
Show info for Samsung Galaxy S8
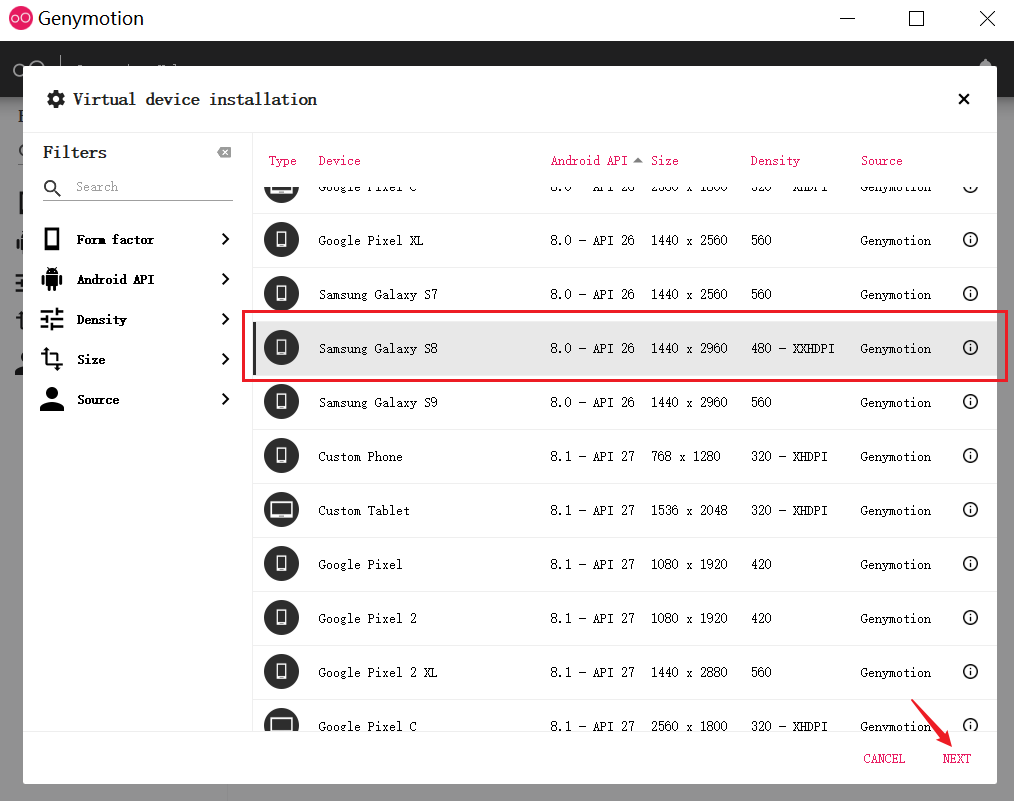pos(970,348)
